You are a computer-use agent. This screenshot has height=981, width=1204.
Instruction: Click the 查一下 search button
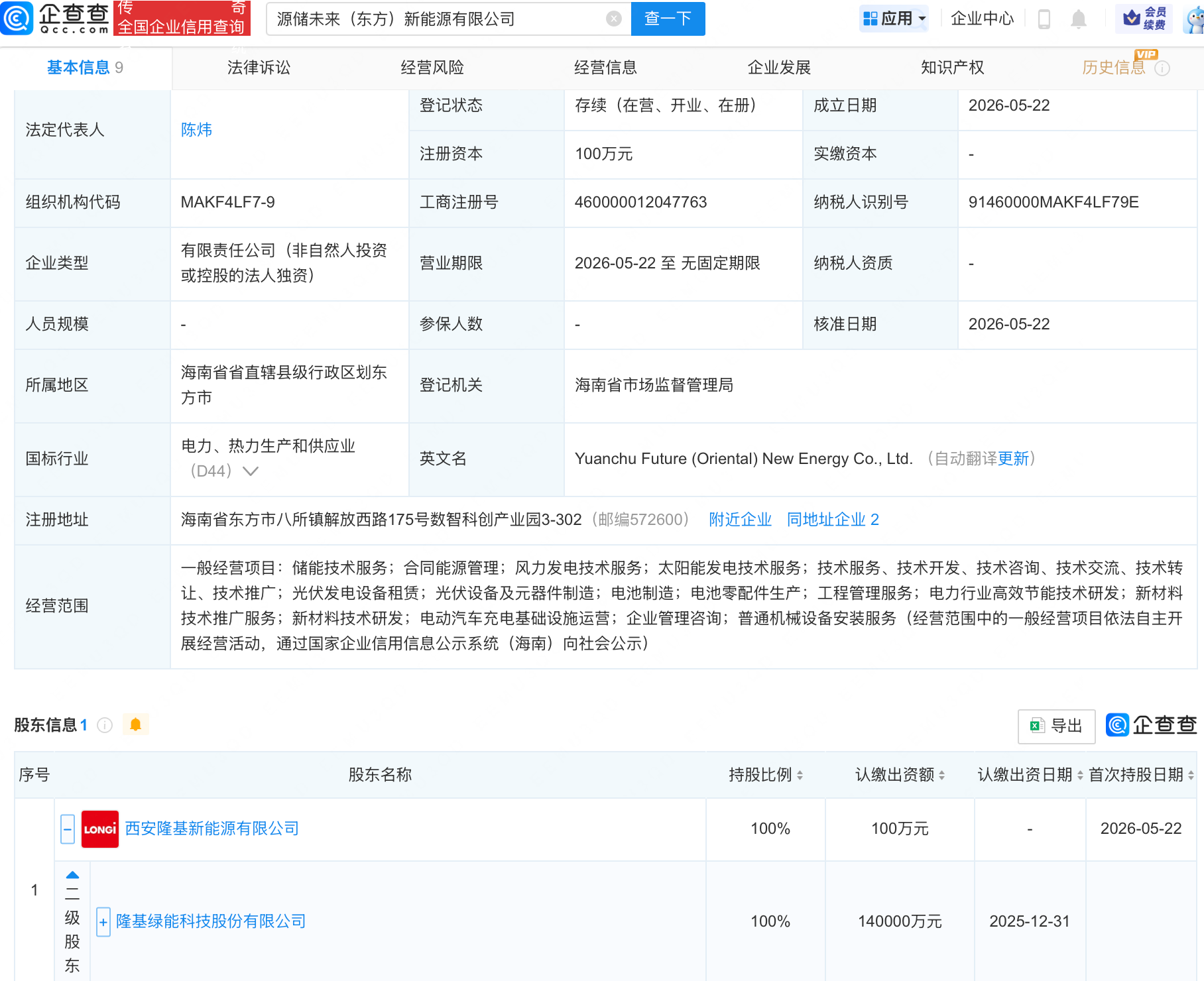(x=668, y=19)
